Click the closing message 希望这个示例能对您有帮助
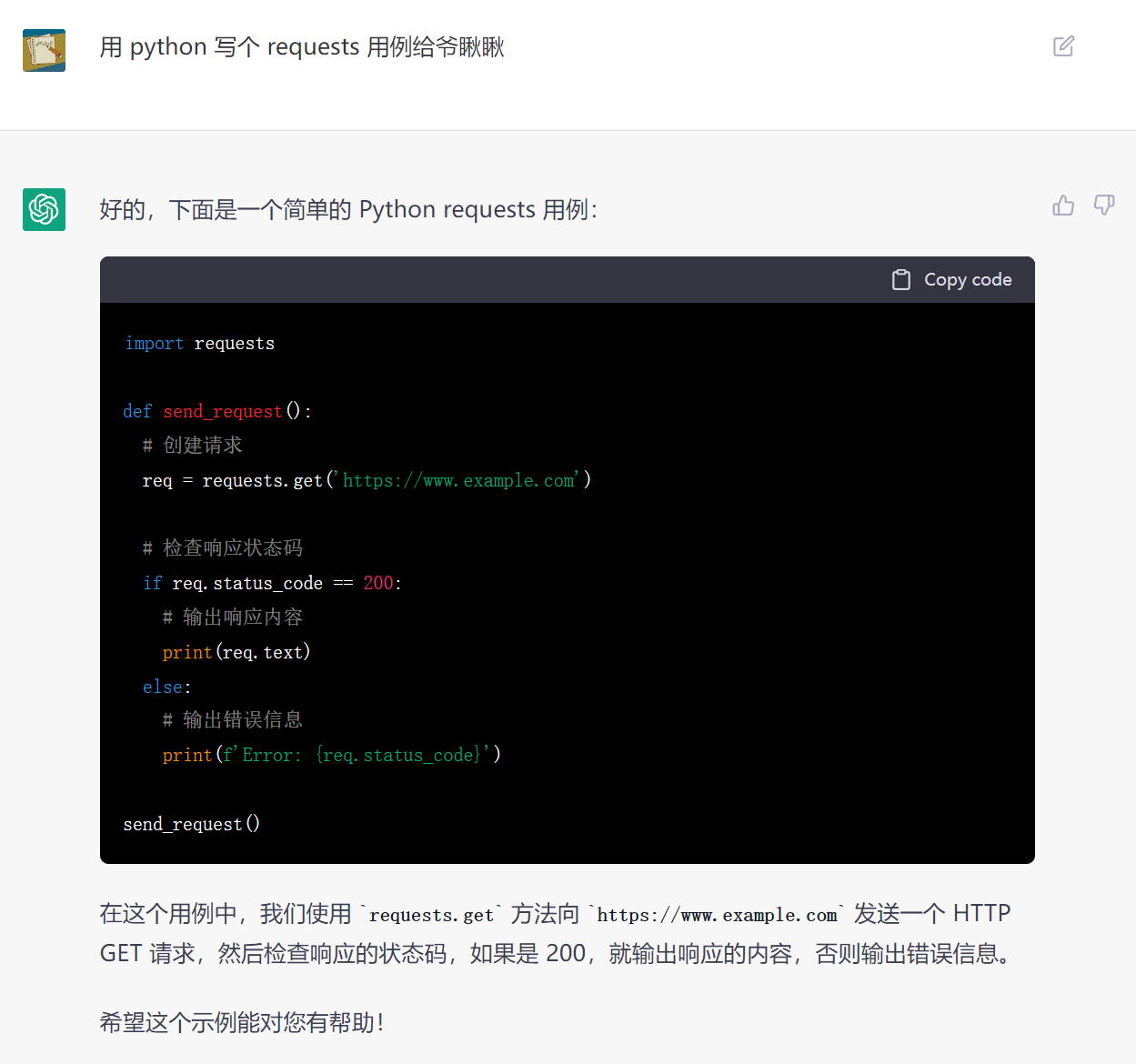The image size is (1136, 1064). [241, 1022]
